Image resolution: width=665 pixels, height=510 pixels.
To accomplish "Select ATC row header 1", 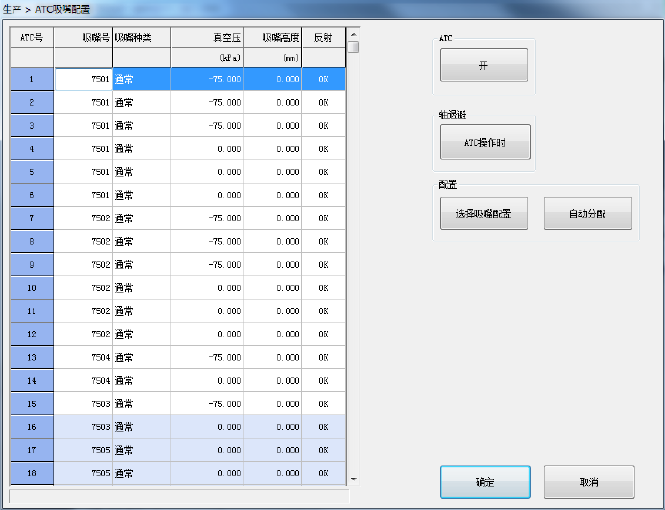I will 32,79.
